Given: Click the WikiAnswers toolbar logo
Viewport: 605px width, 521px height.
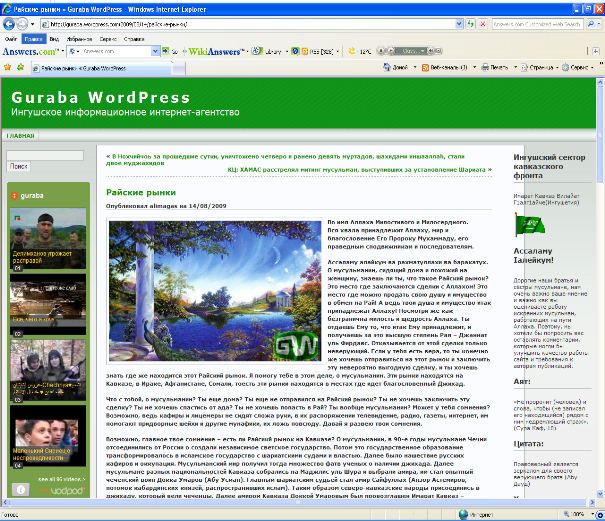Looking at the screenshot, I should [216, 51].
